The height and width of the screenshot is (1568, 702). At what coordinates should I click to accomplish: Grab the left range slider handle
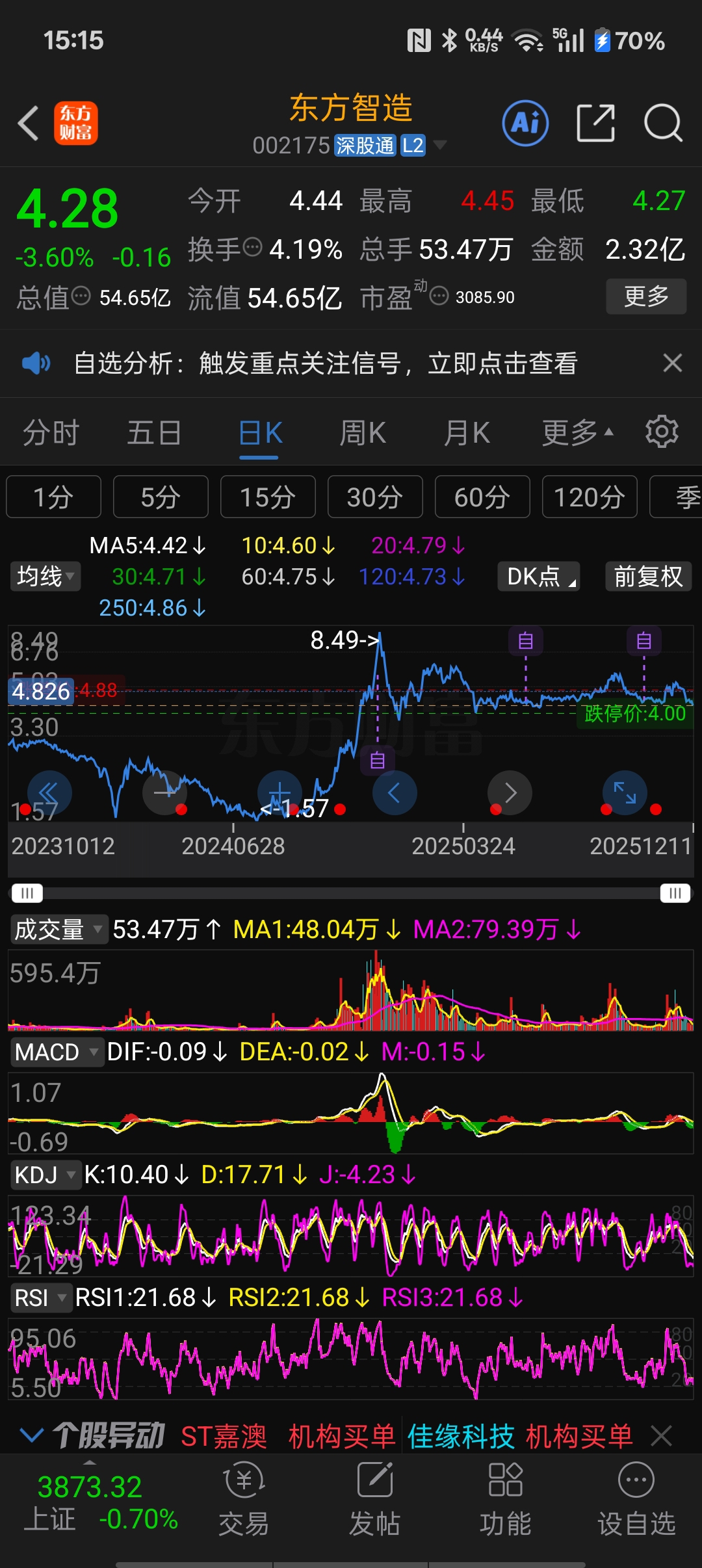27,893
